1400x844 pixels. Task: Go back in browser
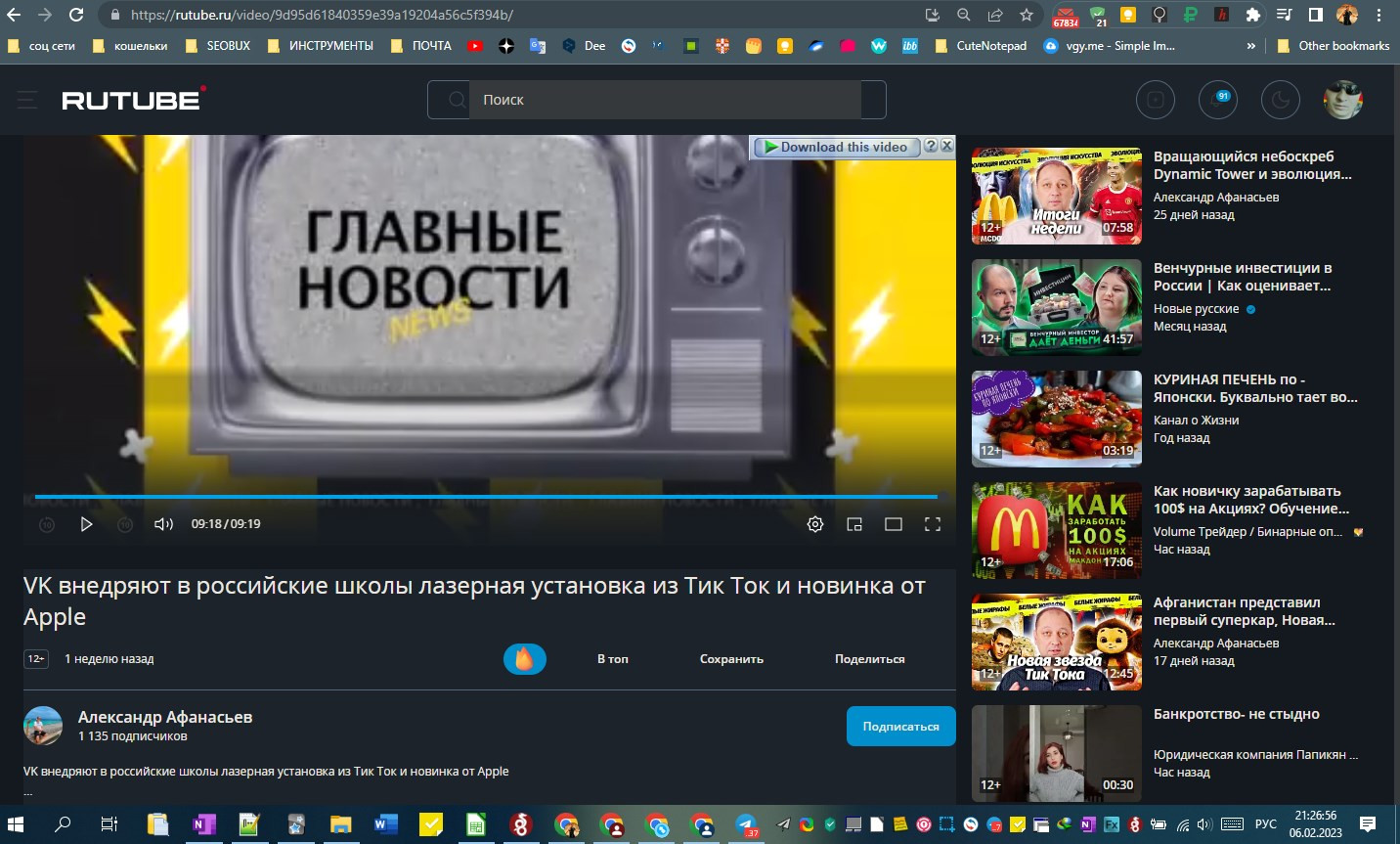(x=14, y=15)
